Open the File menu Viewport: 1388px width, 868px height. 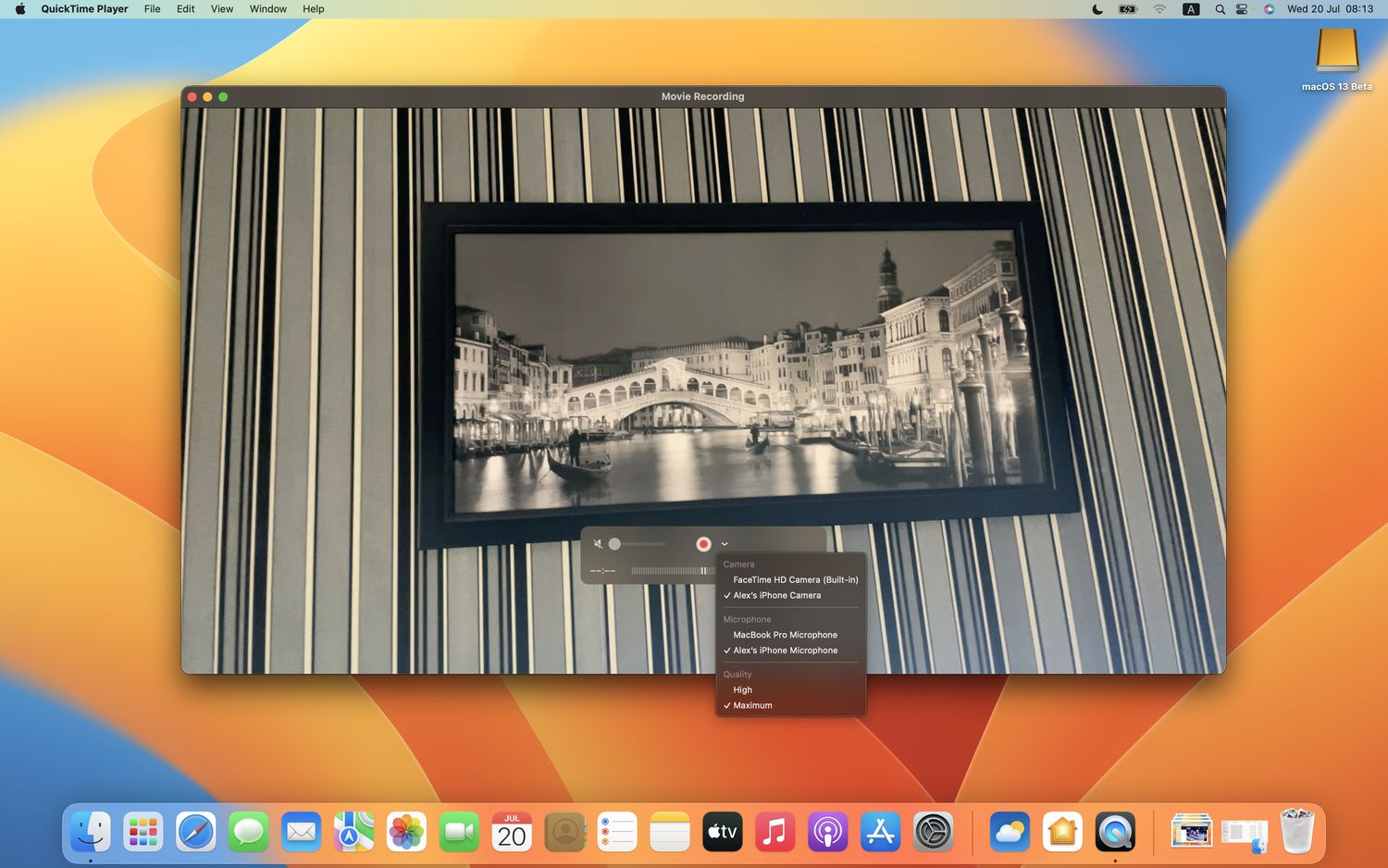pos(153,9)
